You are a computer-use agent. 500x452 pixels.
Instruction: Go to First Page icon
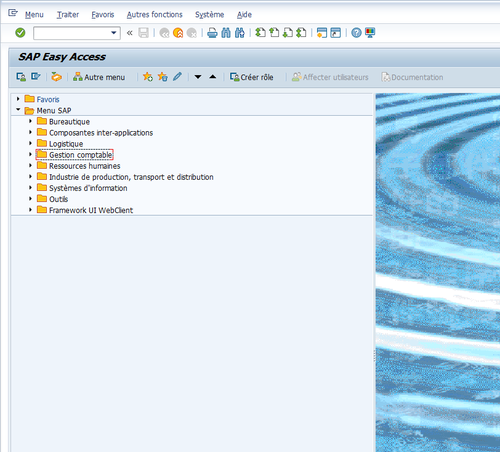coord(261,33)
